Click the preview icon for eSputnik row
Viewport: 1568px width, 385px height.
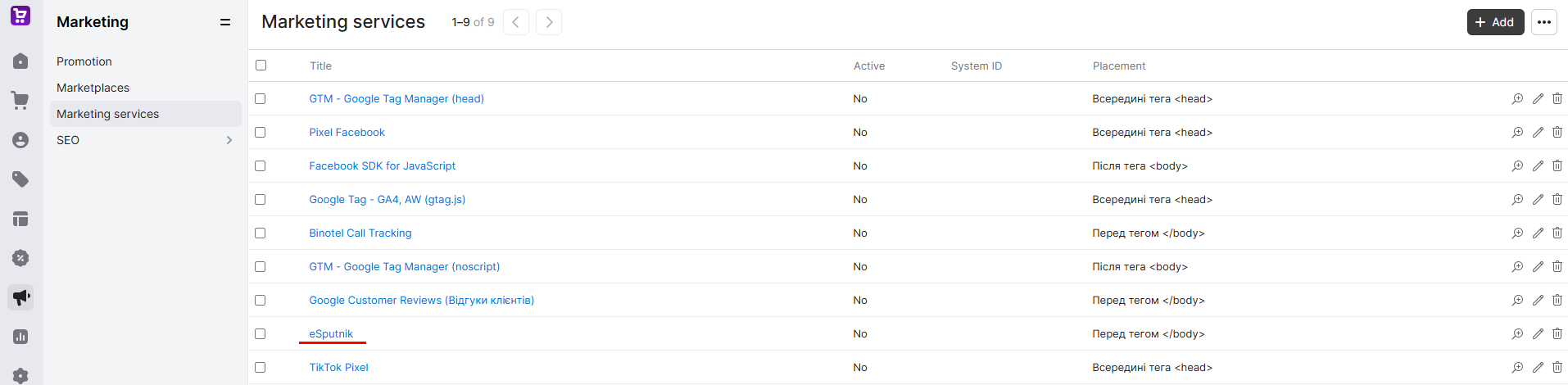point(1517,333)
